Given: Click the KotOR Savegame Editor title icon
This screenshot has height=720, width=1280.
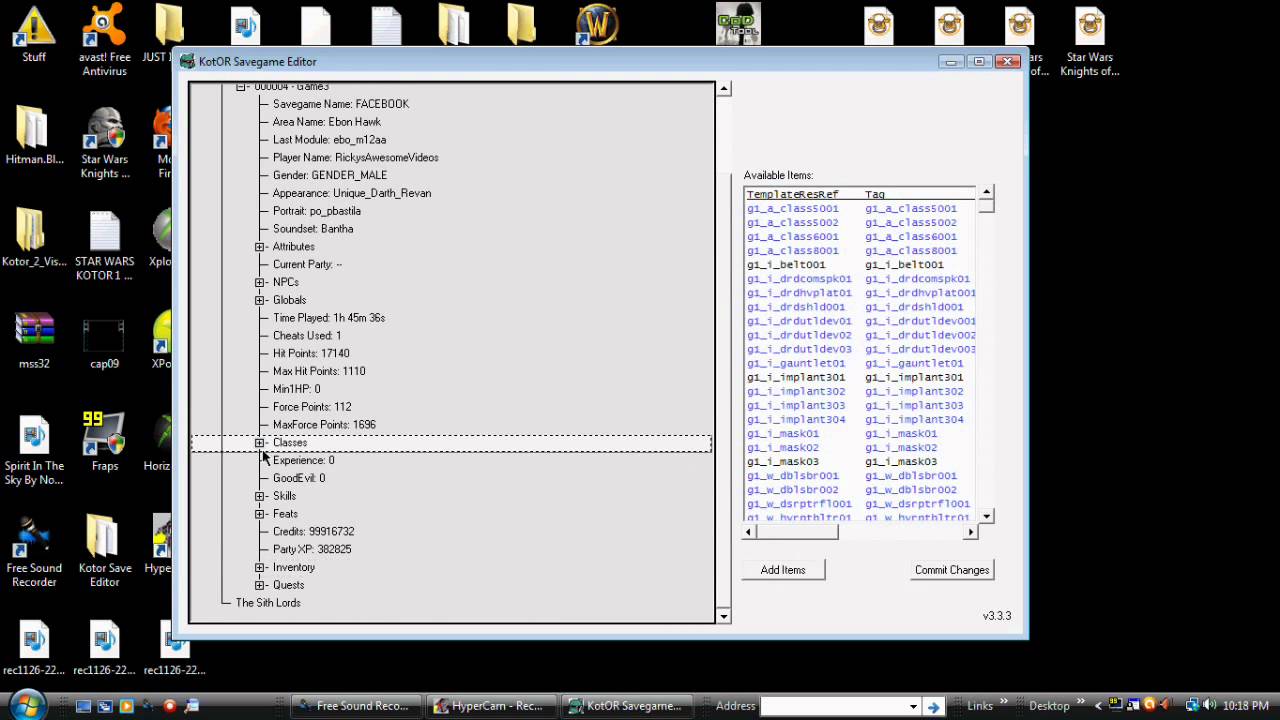Looking at the screenshot, I should pyautogui.click(x=187, y=61).
